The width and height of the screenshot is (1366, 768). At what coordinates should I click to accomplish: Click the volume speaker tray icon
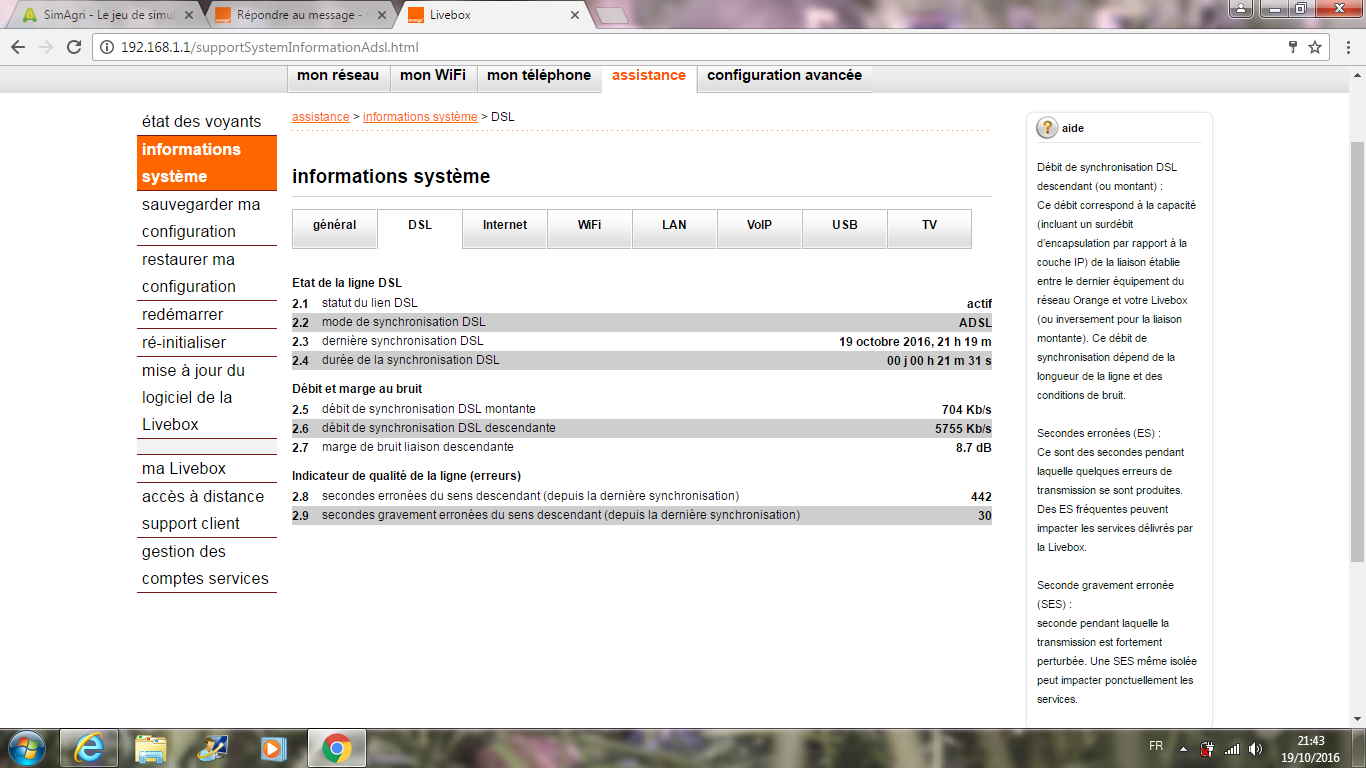click(x=1256, y=748)
